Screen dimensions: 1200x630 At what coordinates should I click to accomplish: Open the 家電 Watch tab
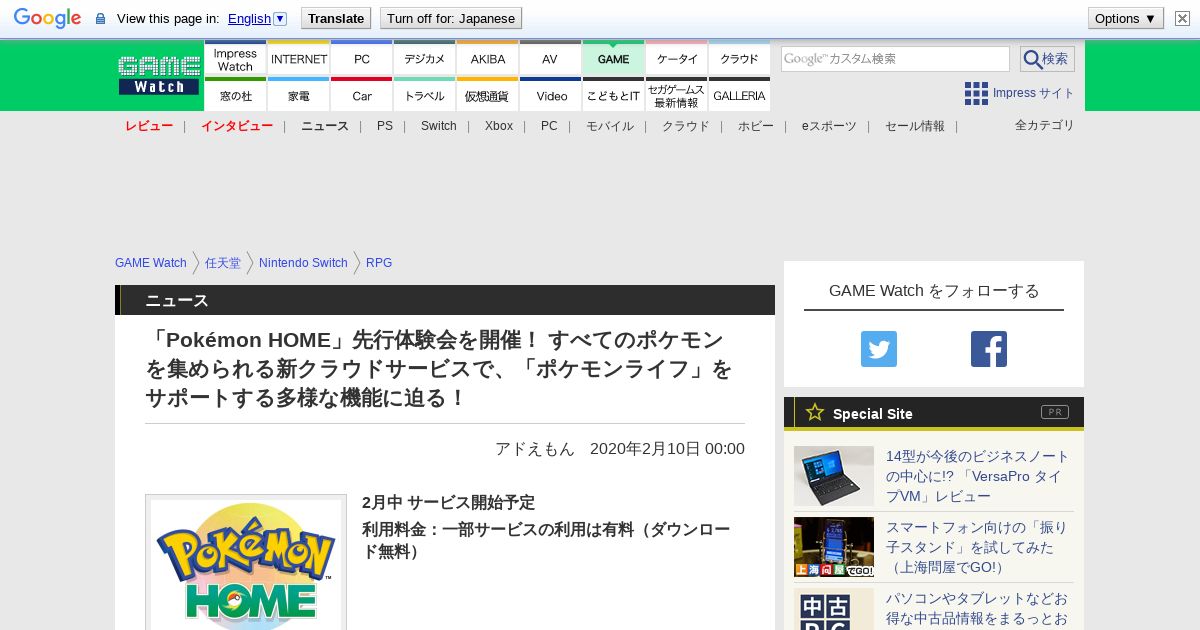pyautogui.click(x=299, y=95)
